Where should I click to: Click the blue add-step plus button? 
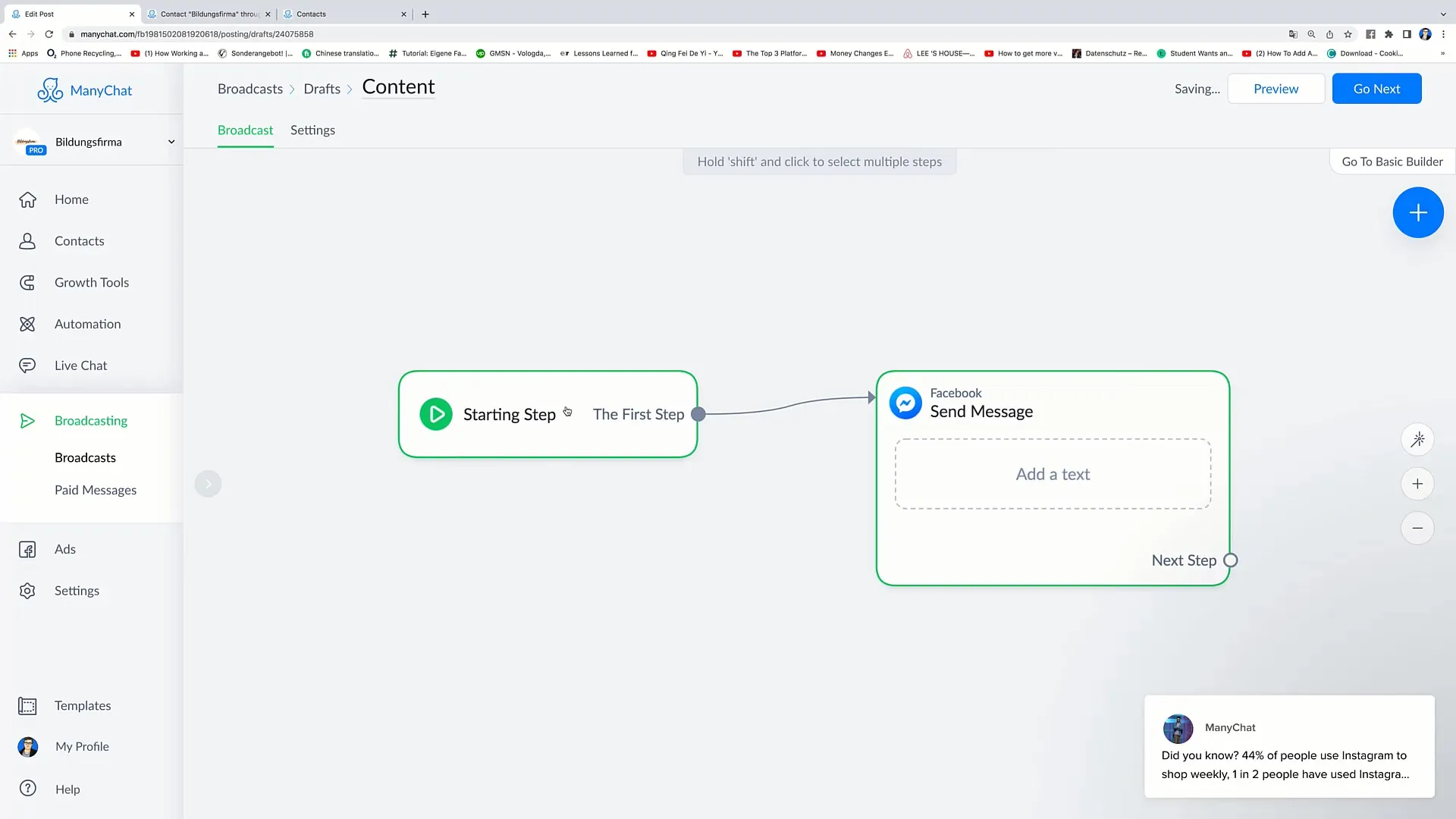[x=1418, y=212]
